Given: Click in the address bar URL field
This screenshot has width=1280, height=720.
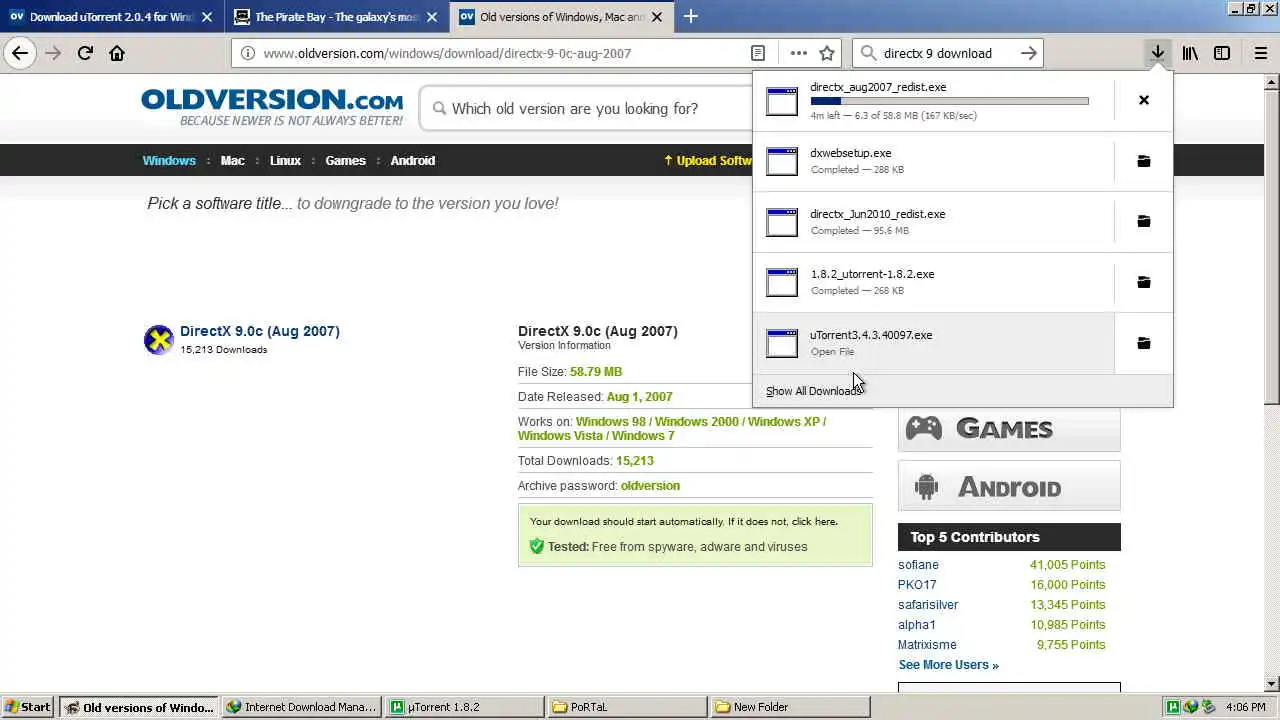Looking at the screenshot, I should (500, 53).
